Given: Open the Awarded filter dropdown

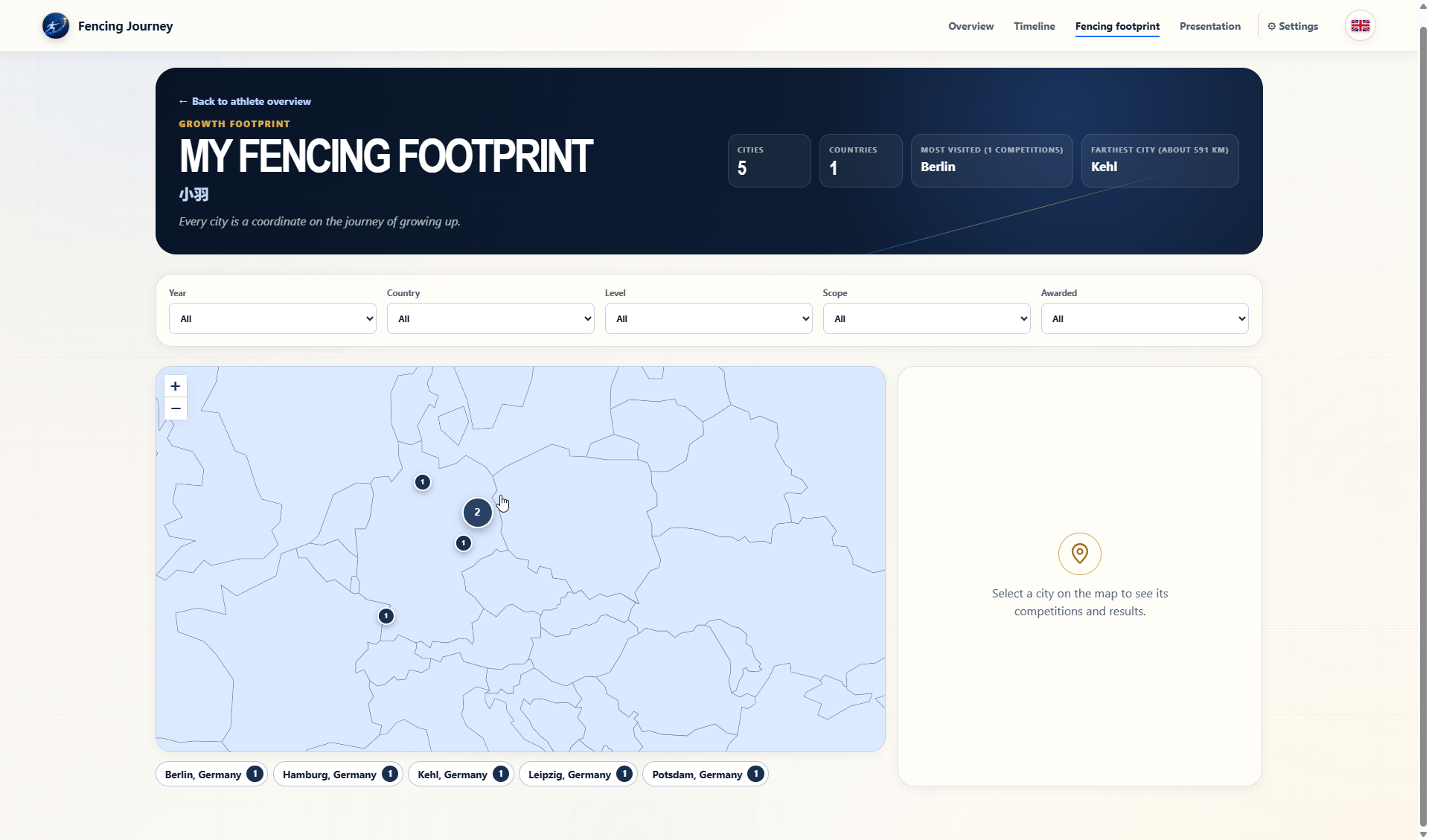Looking at the screenshot, I should click(x=1145, y=318).
